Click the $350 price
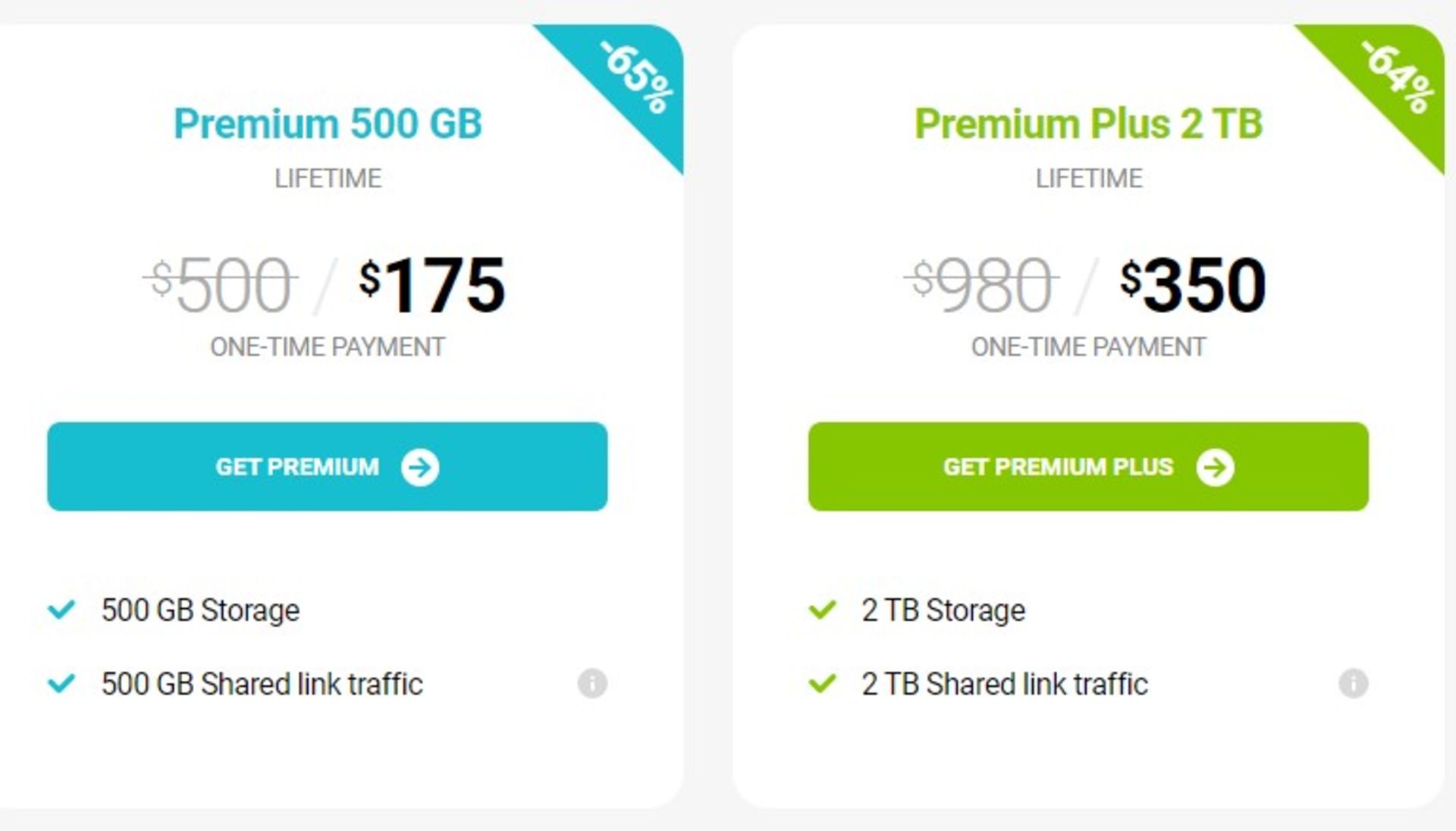This screenshot has width=1456, height=831. click(x=1193, y=284)
